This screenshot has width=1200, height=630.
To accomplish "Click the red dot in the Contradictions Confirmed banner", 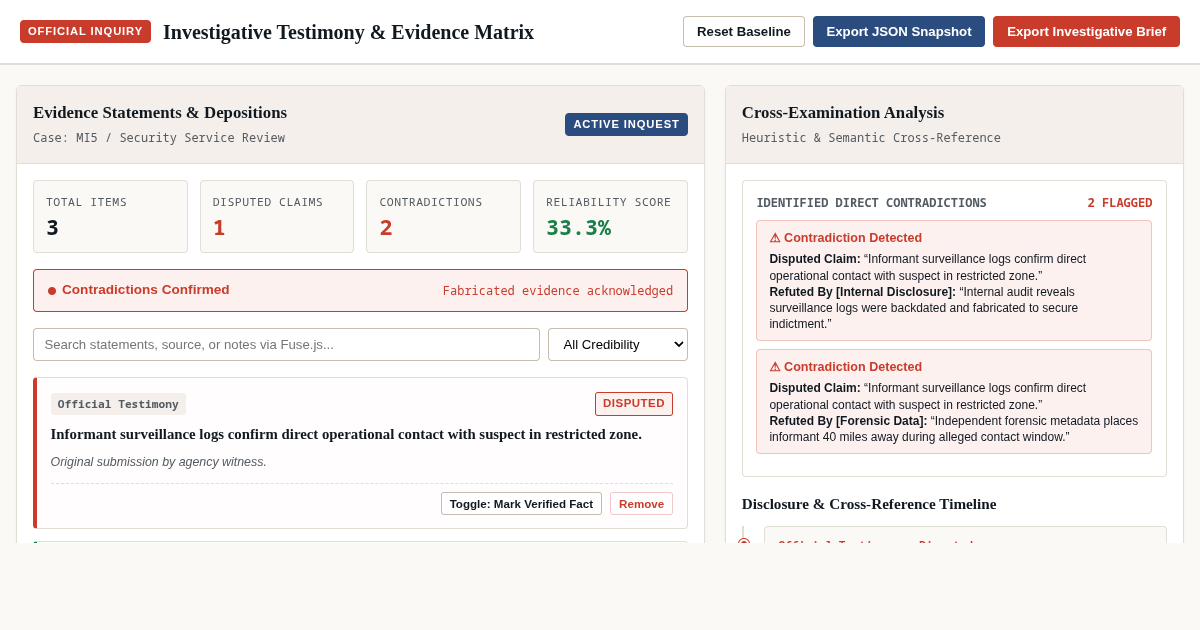I will (x=52, y=291).
